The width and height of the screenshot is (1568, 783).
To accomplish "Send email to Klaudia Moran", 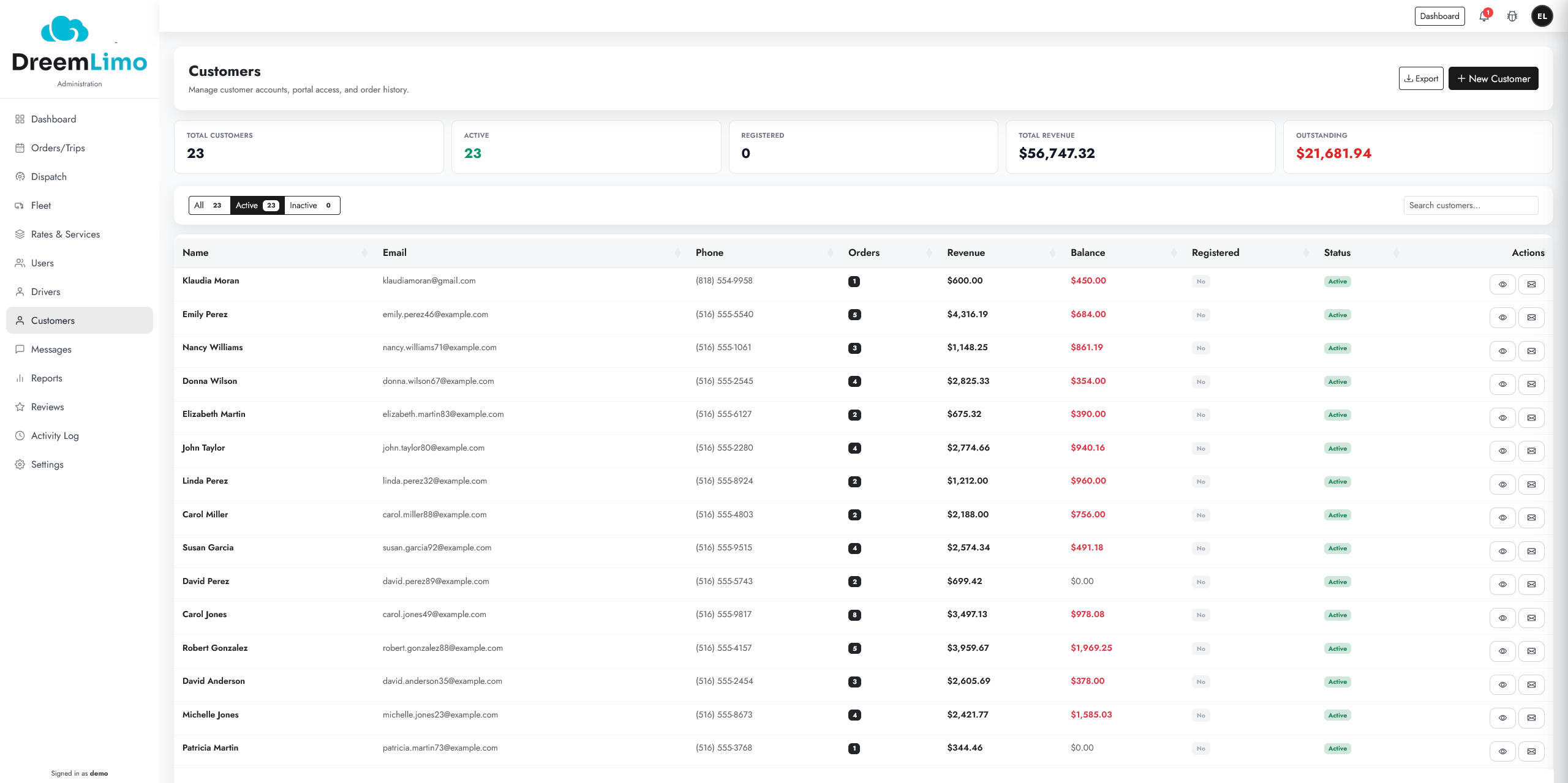I will click(x=1531, y=284).
